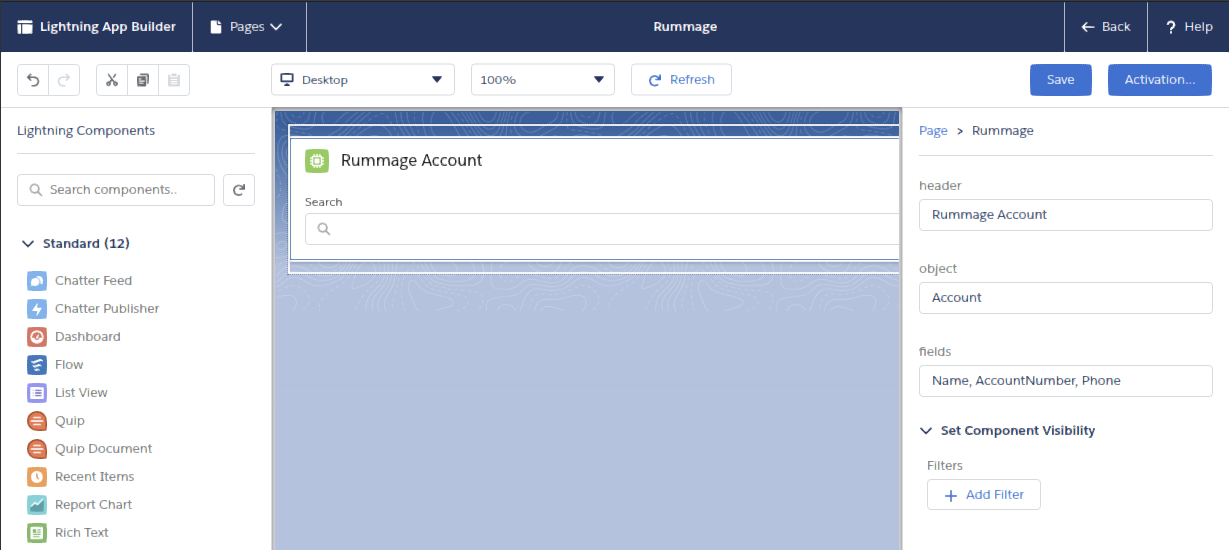
Task: Click the Redo arrow icon
Action: (63, 80)
